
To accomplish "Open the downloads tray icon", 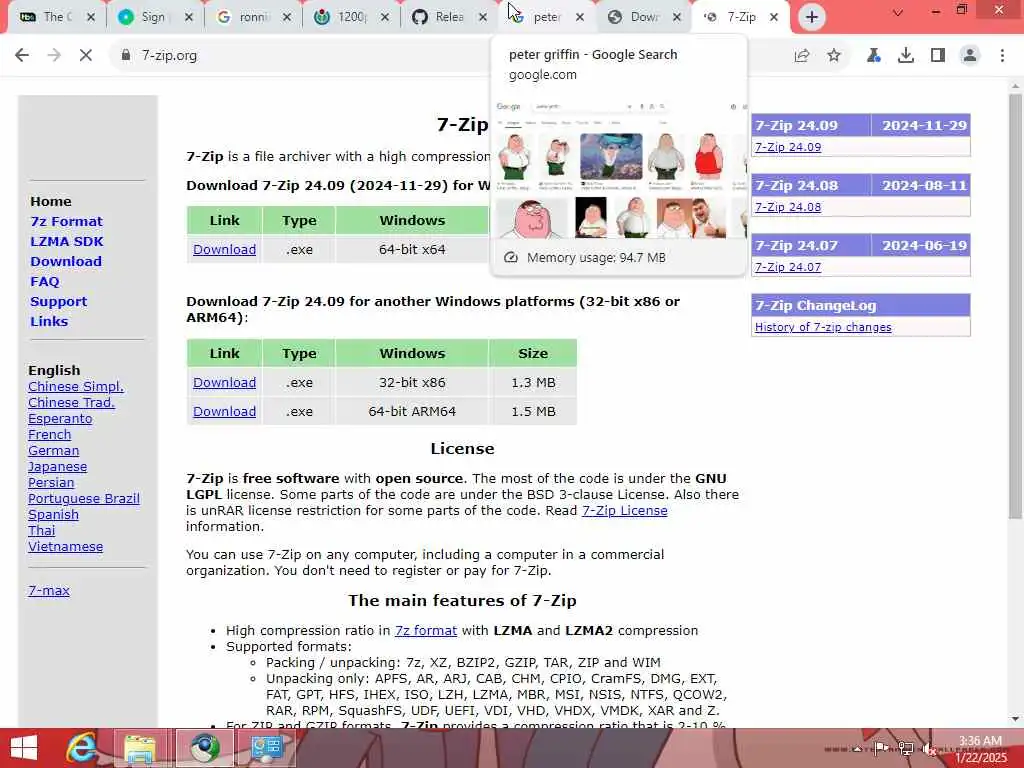I will click(x=906, y=56).
